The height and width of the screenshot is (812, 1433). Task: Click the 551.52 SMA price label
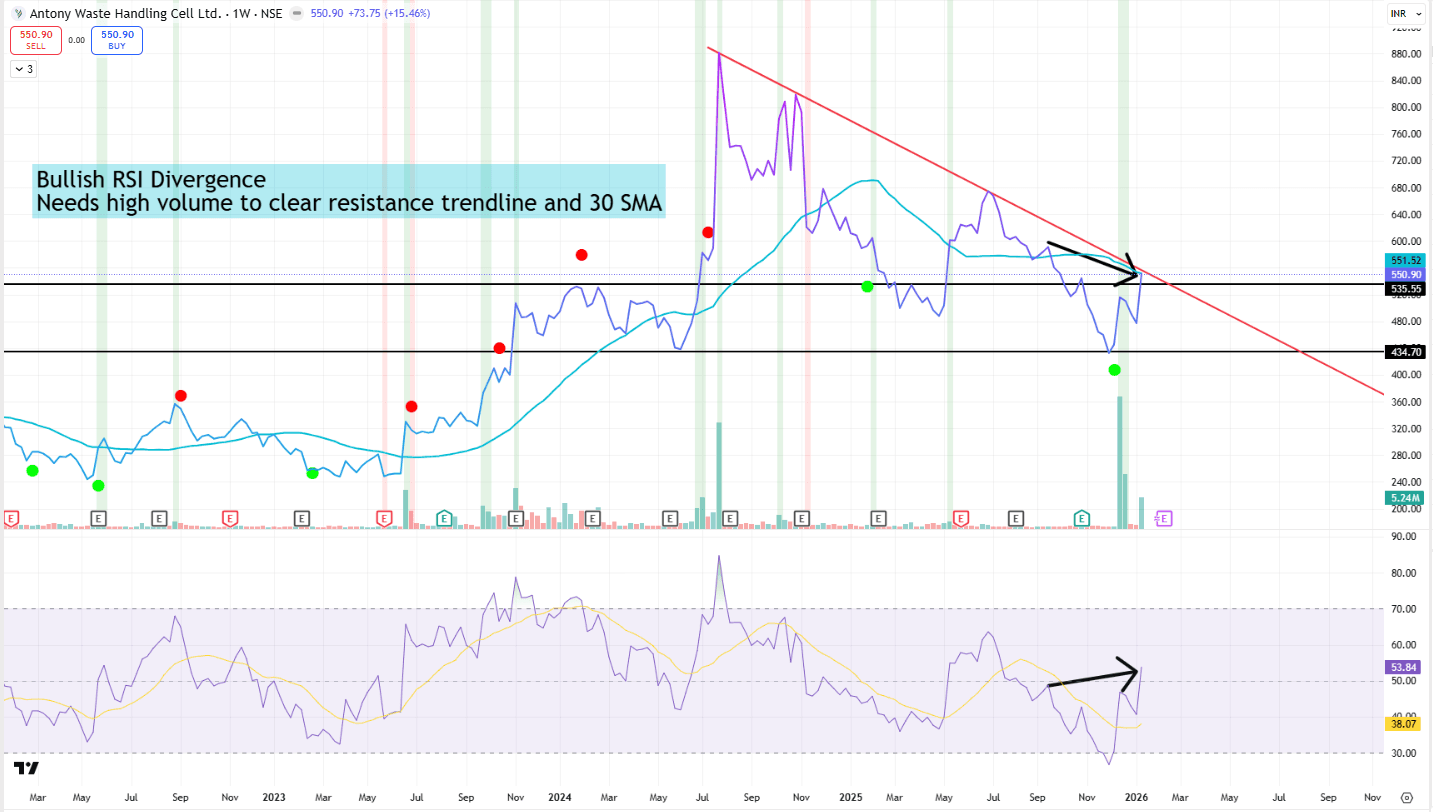pos(1406,260)
